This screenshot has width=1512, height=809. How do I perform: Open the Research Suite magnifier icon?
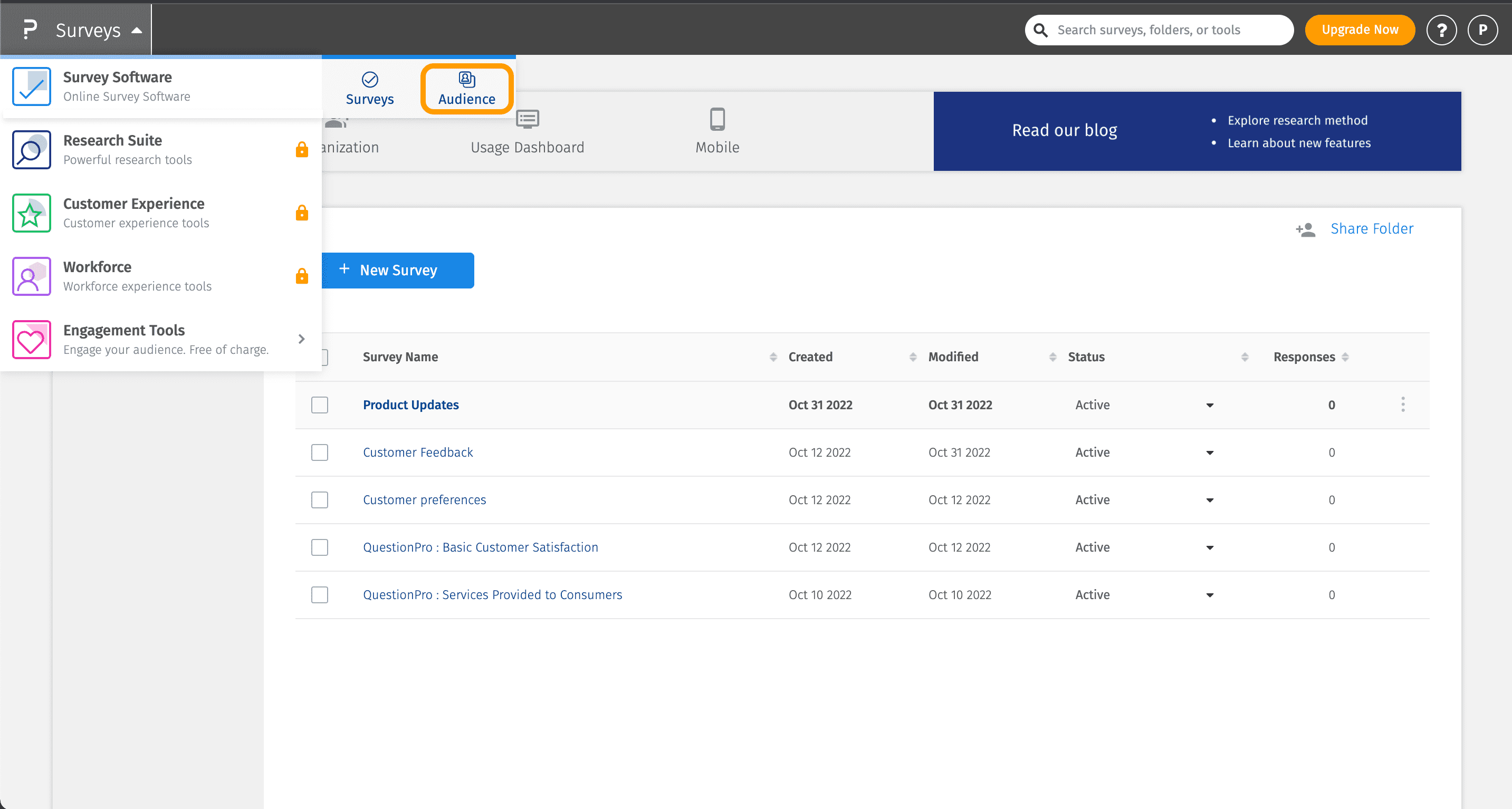point(31,150)
